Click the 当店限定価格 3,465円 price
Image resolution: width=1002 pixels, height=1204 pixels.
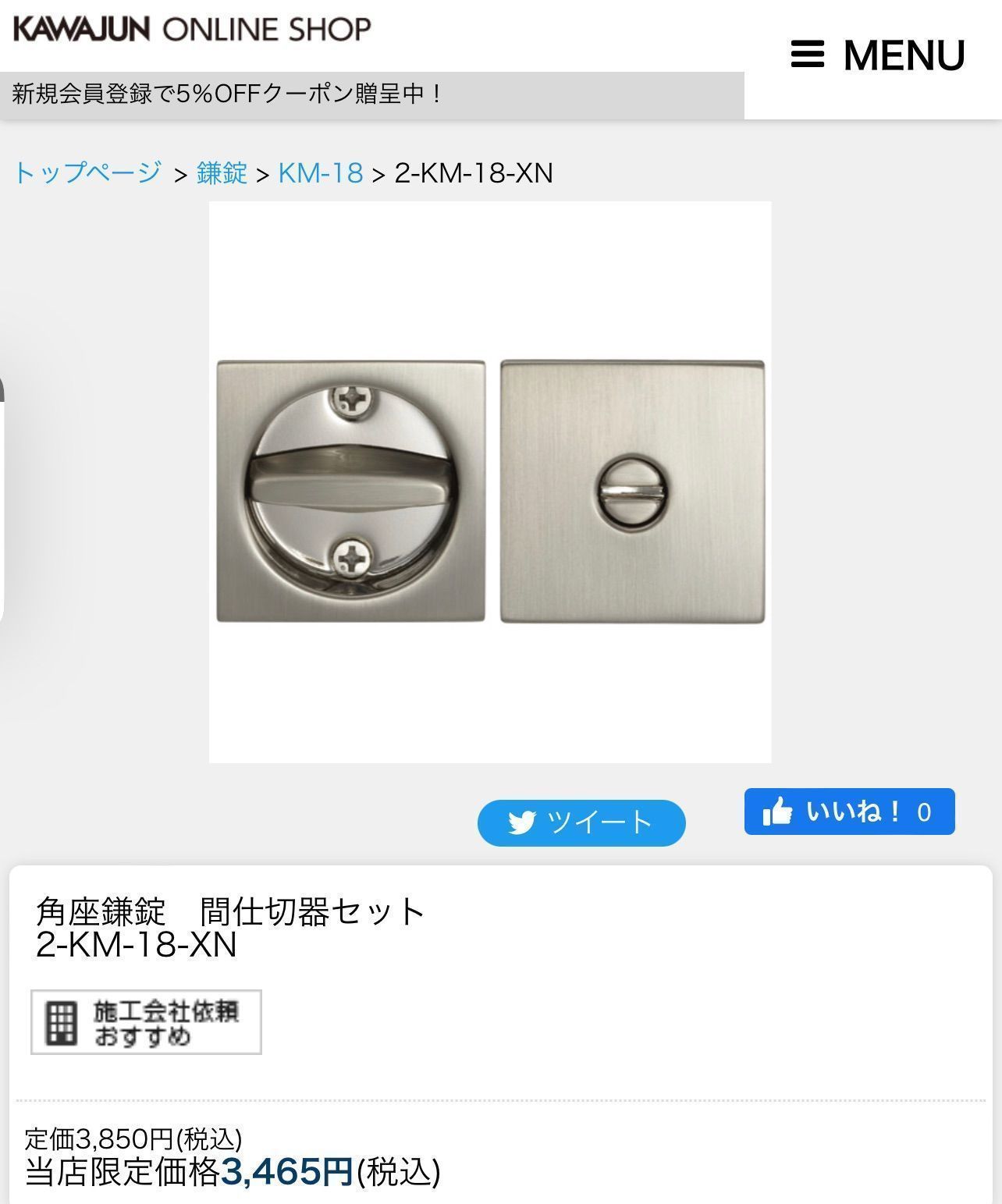(x=233, y=1171)
